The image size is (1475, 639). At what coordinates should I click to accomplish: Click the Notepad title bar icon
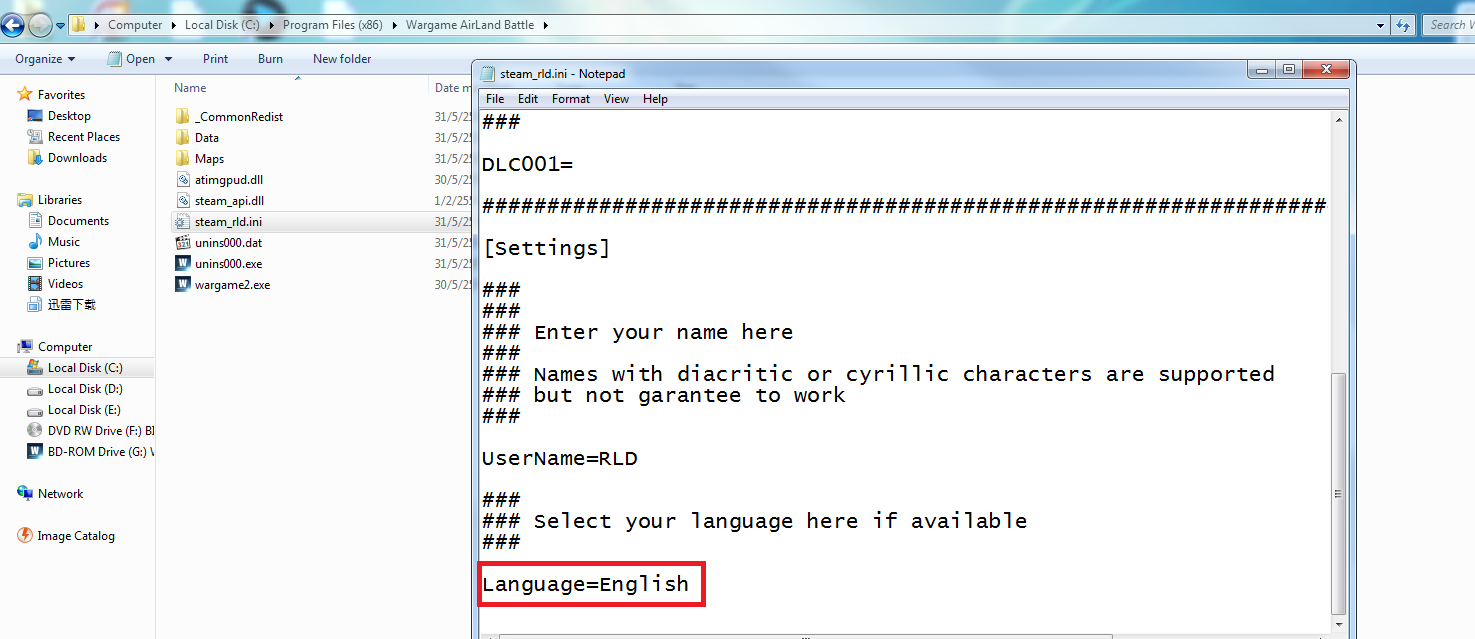[488, 74]
